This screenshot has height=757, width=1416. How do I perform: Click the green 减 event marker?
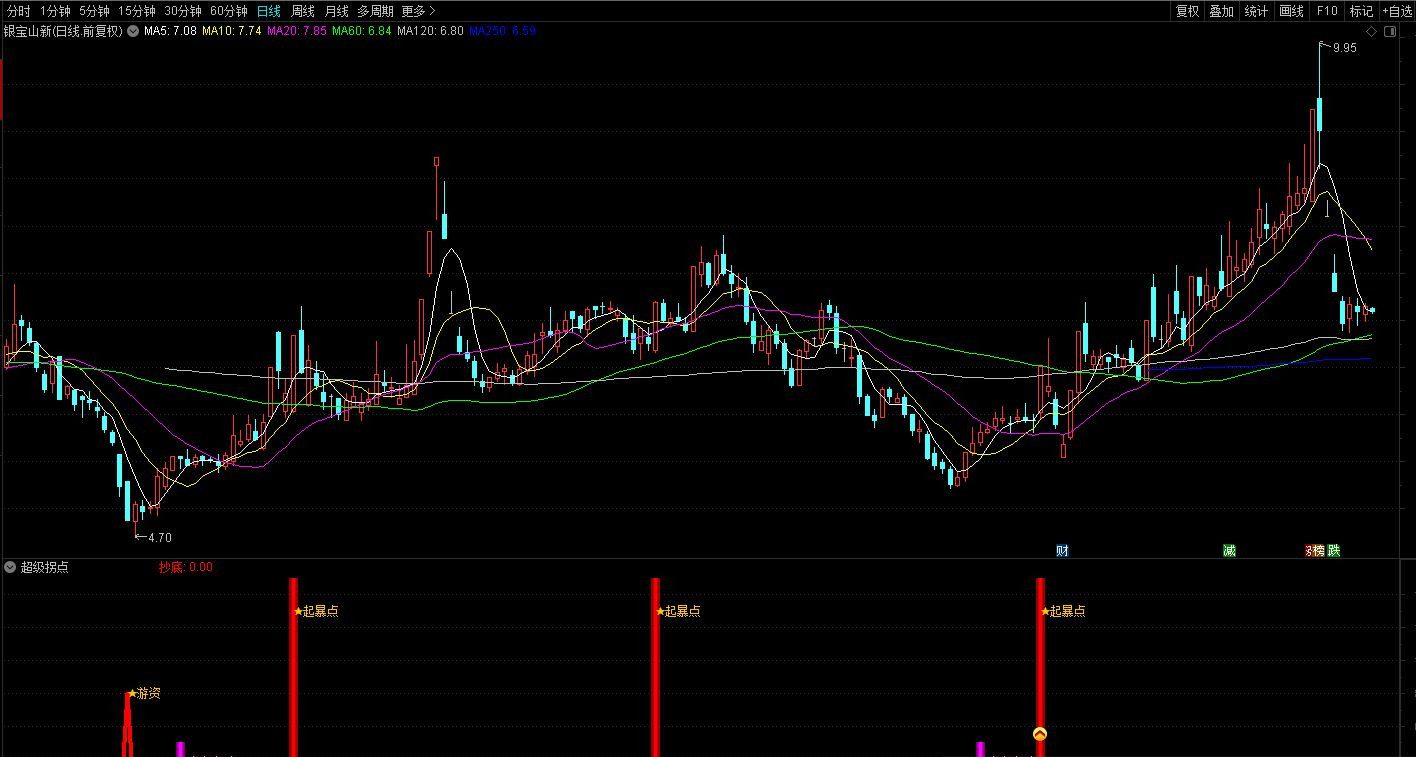1229,550
